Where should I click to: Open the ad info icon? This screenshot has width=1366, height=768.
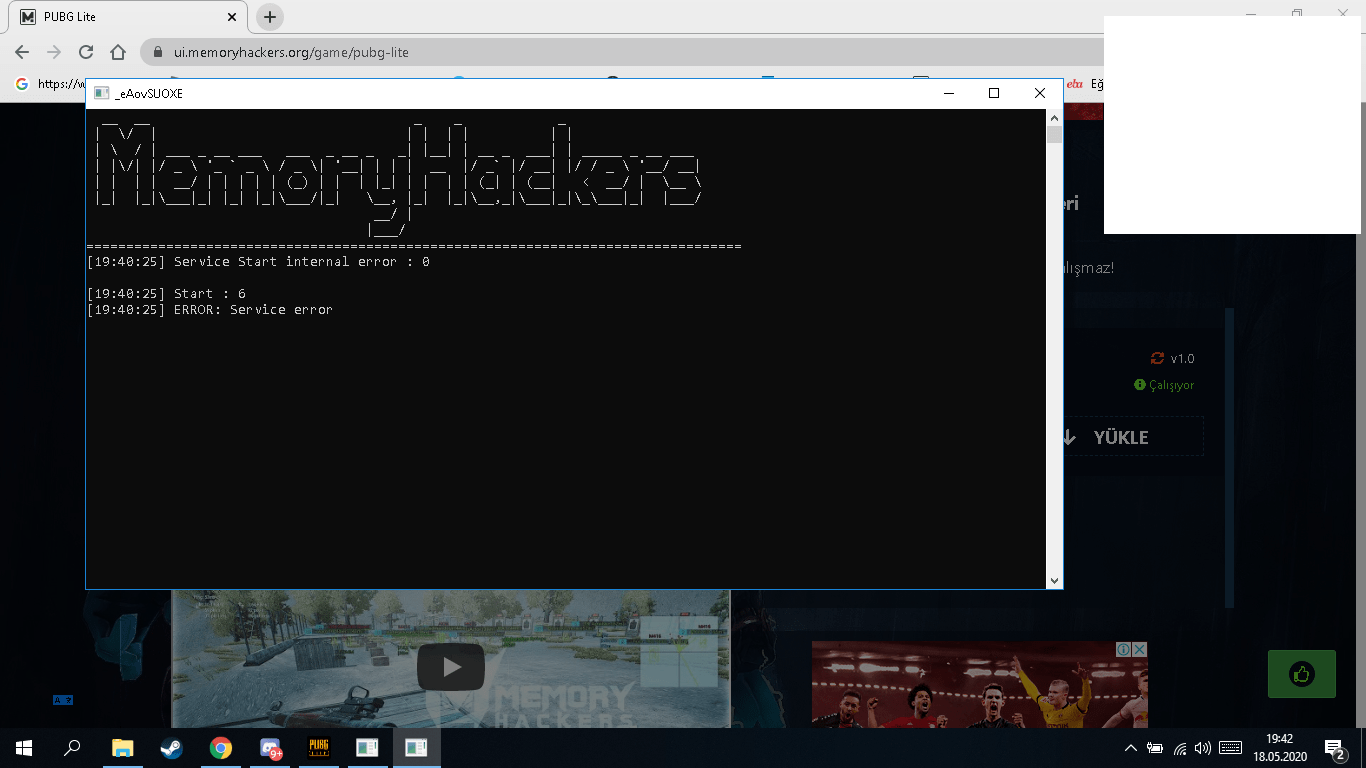click(1123, 650)
